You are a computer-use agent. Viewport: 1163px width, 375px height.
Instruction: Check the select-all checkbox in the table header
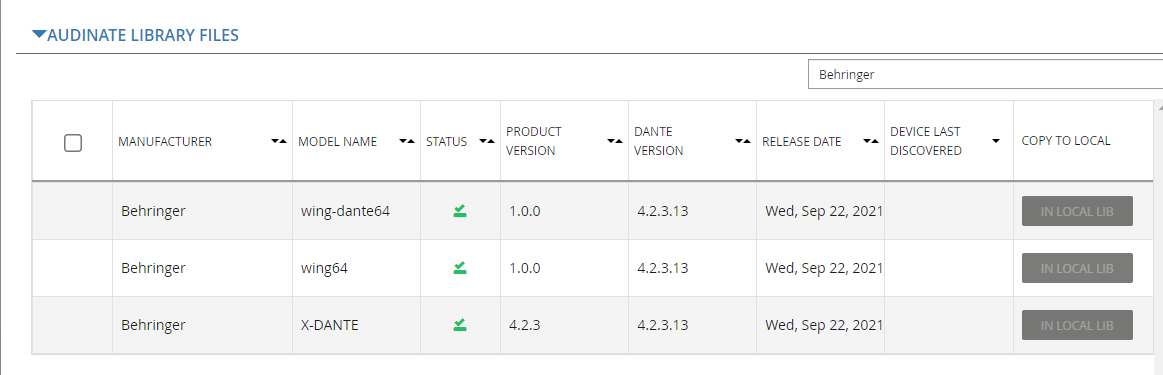[73, 142]
